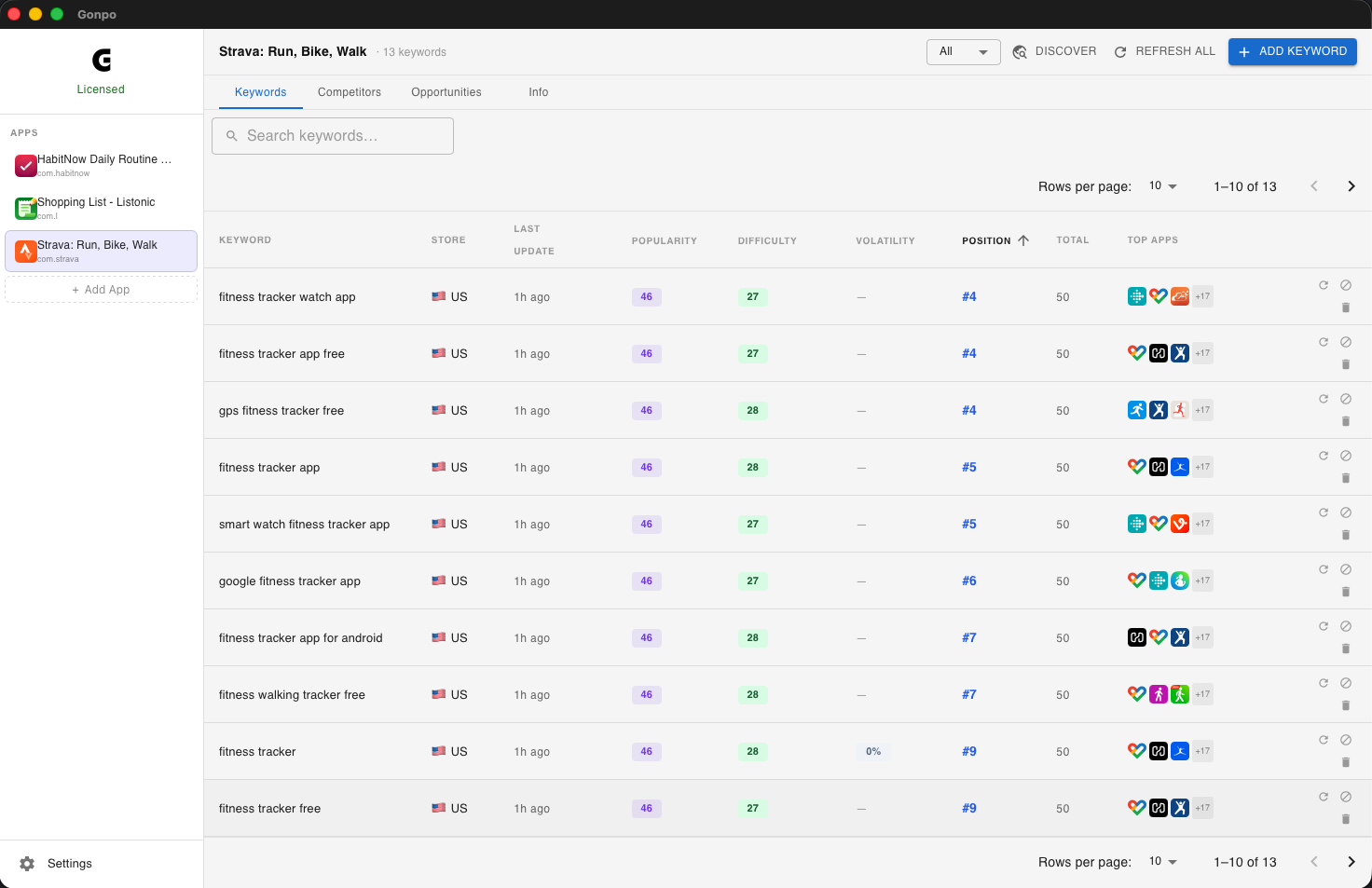The image size is (1372, 888).
Task: Open the Settings gear in the sidebar
Action: point(27,864)
